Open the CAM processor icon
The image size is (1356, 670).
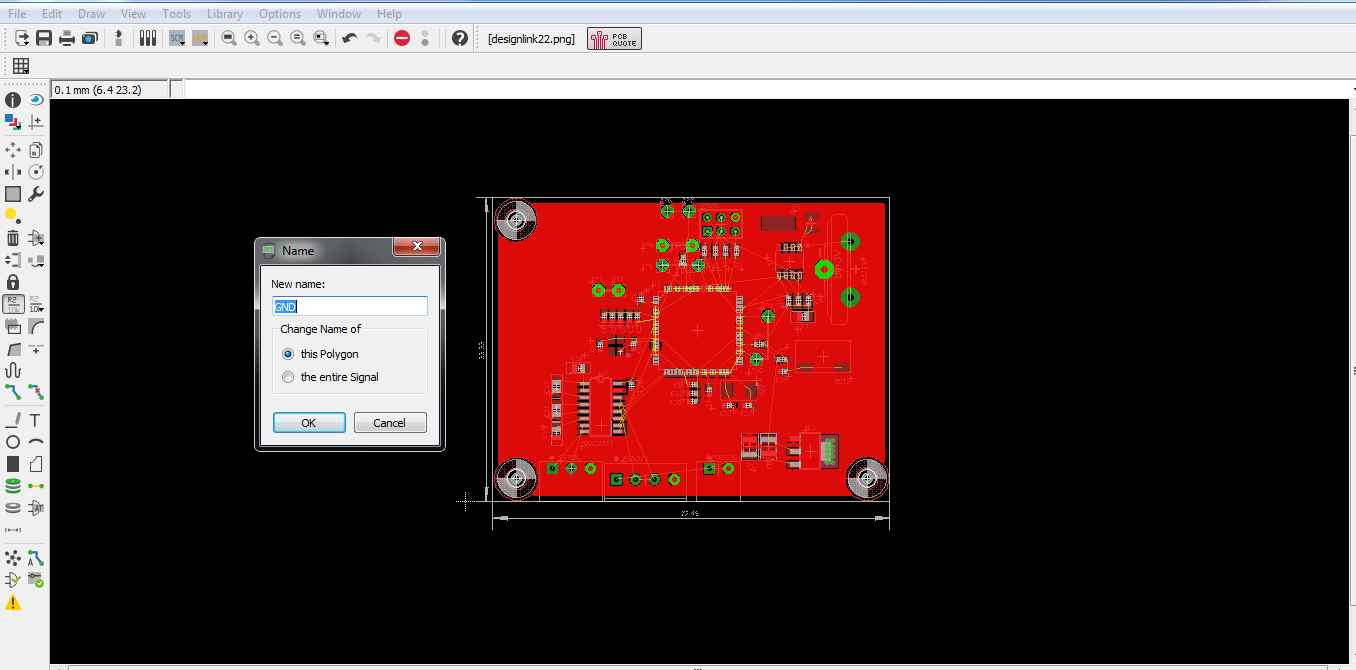click(x=90, y=38)
